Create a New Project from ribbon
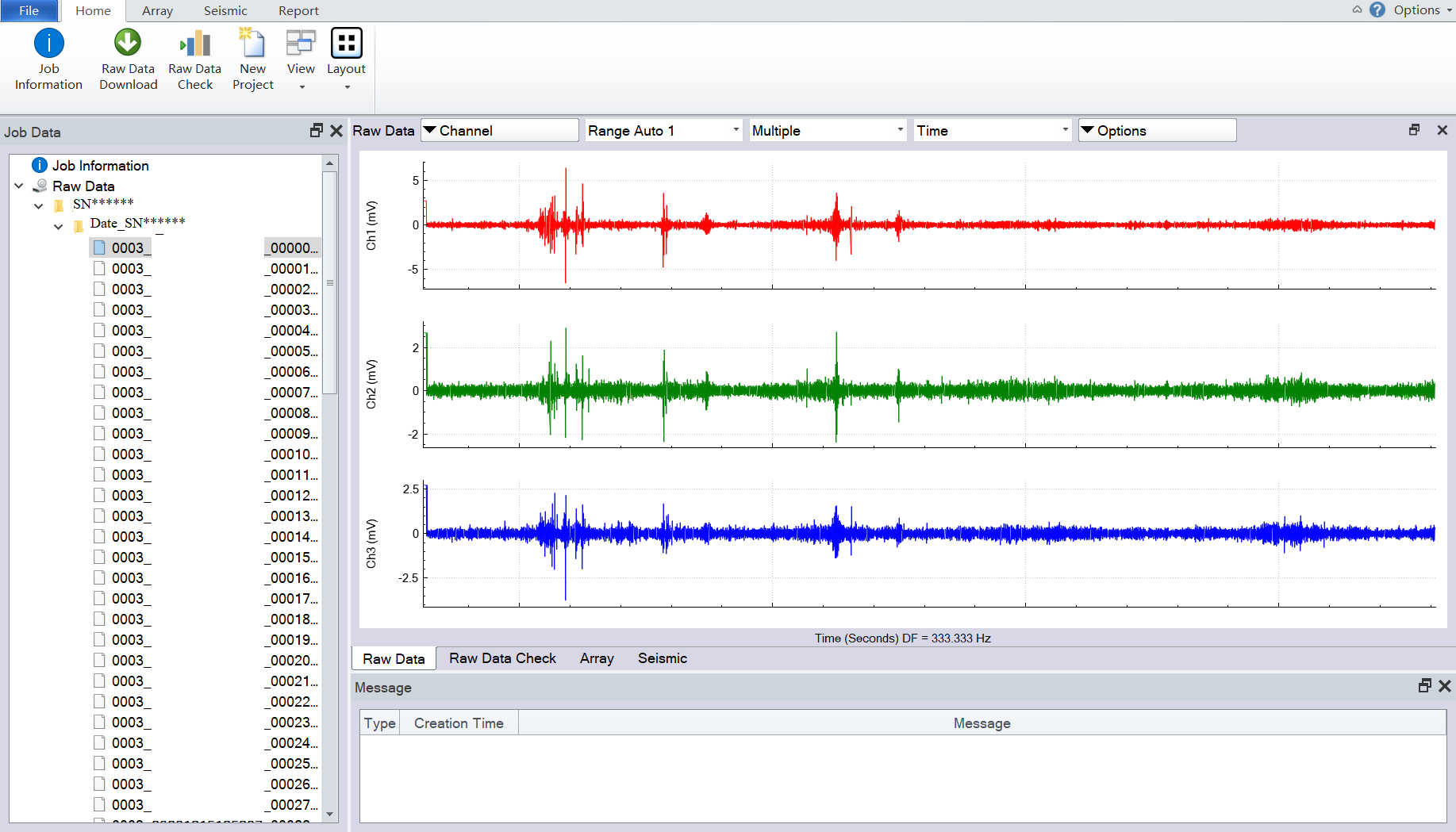Screen dimensions: 1456x832 [253, 60]
